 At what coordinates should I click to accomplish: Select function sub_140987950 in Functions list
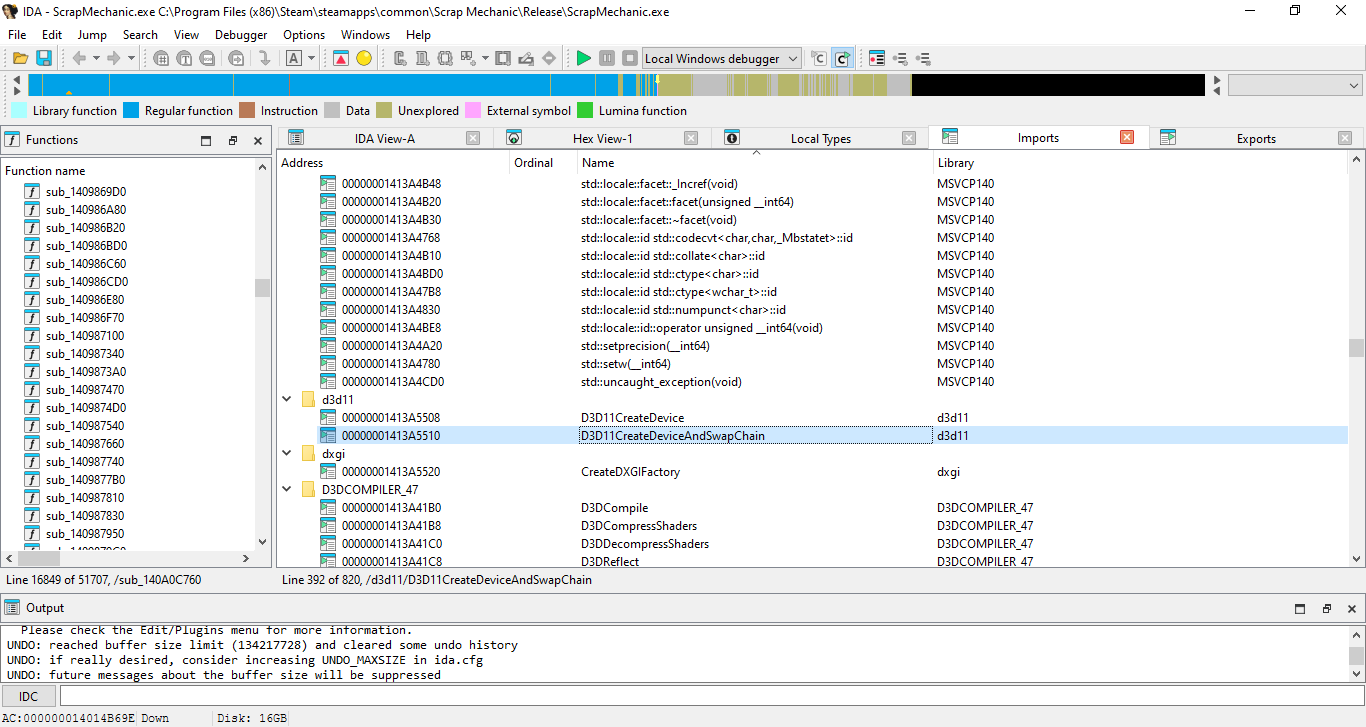pyautogui.click(x=85, y=534)
